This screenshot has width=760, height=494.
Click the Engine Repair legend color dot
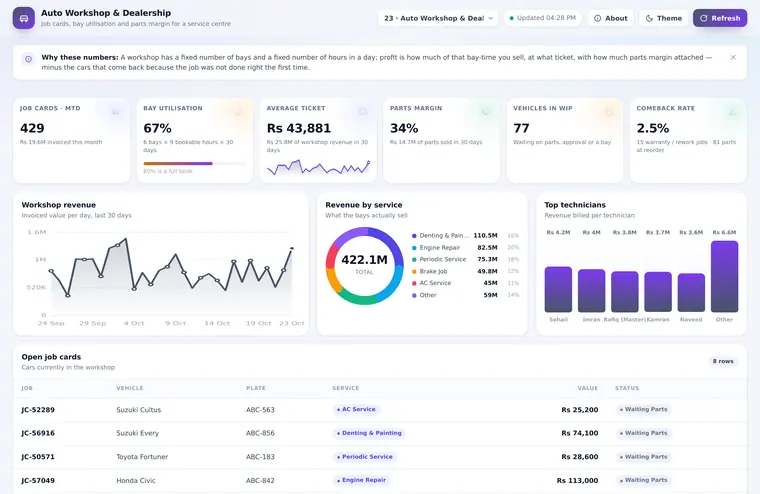[414, 248]
